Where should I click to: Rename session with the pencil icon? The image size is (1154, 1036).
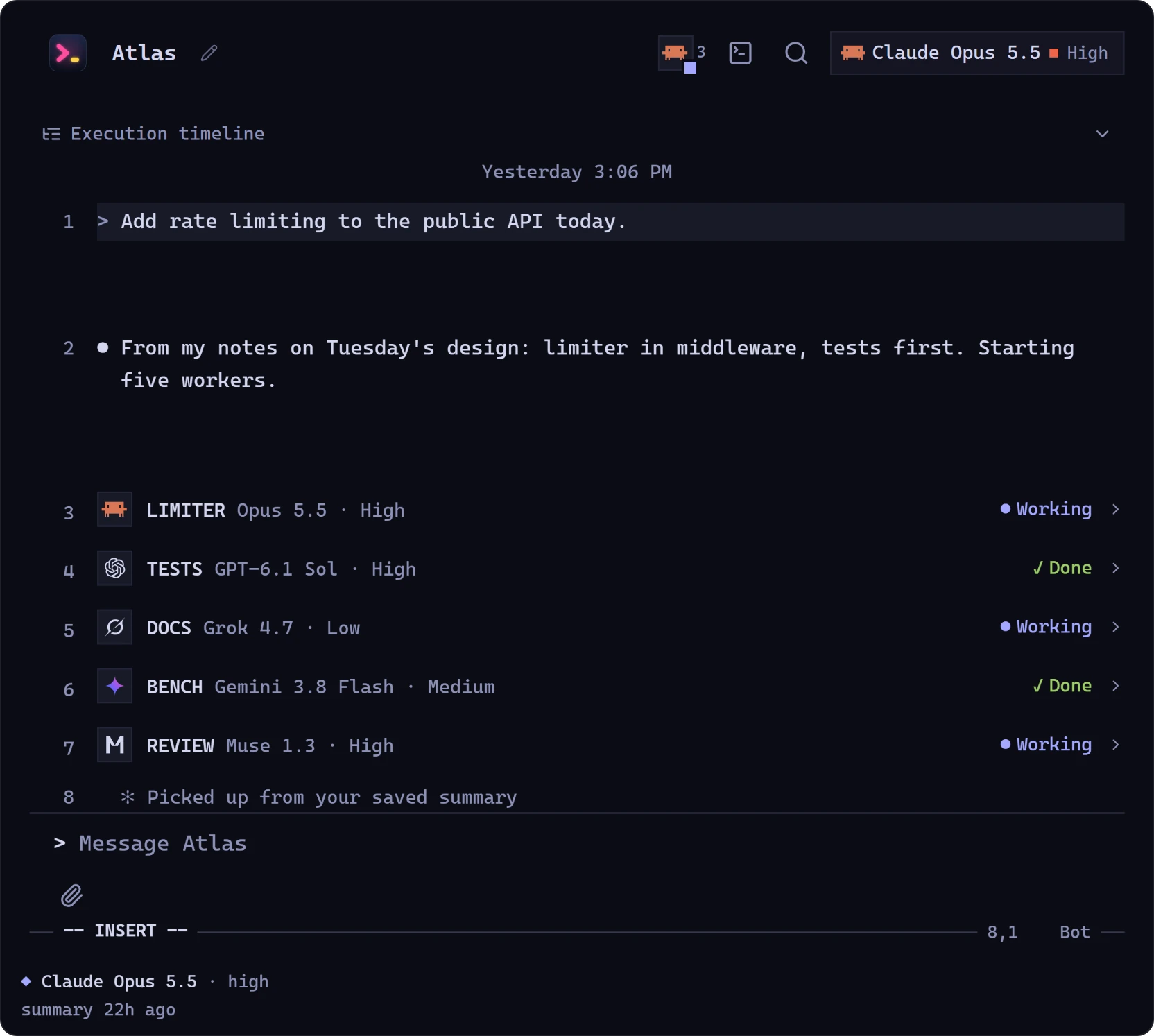pos(209,53)
